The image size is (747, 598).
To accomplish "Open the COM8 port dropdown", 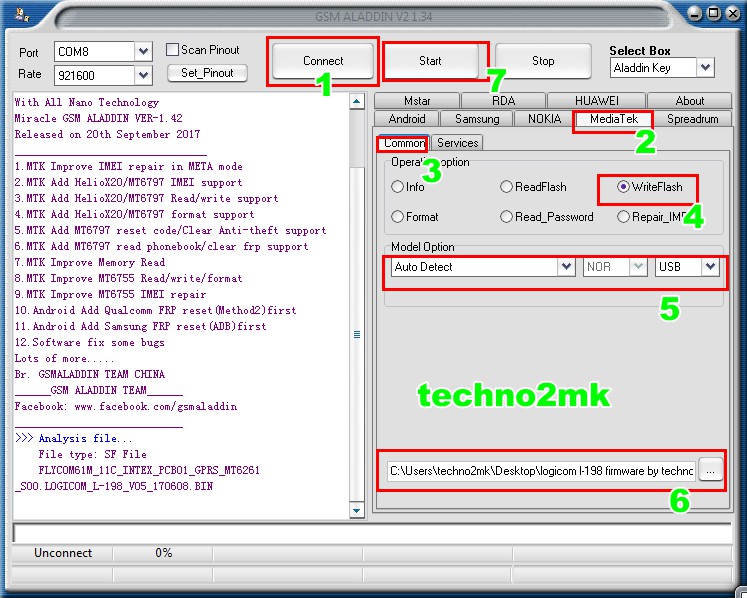I will pos(143,52).
